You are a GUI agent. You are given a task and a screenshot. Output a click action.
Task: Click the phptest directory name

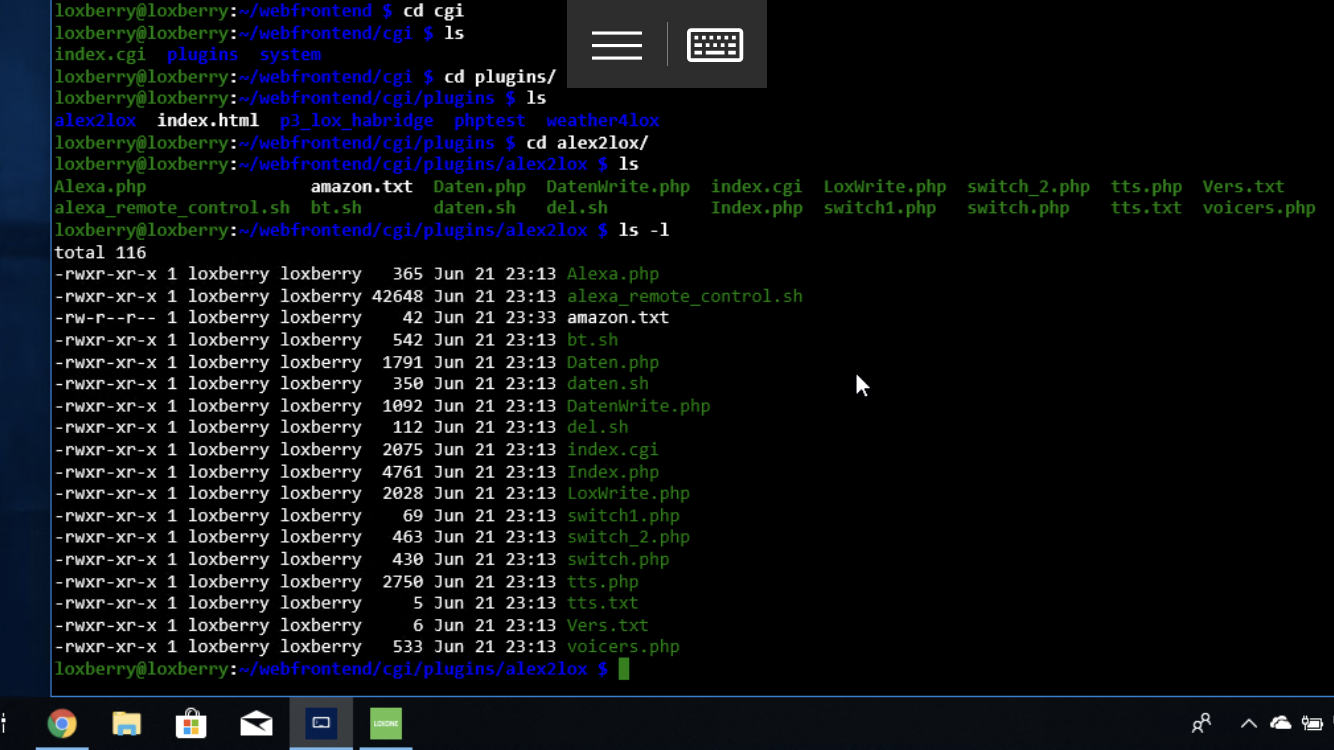490,120
